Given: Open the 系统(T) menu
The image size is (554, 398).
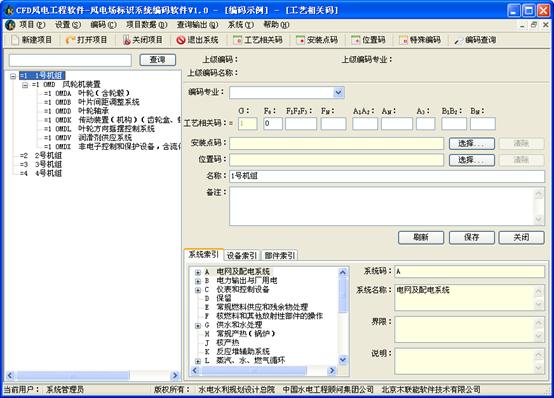Looking at the screenshot, I should [x=241, y=25].
